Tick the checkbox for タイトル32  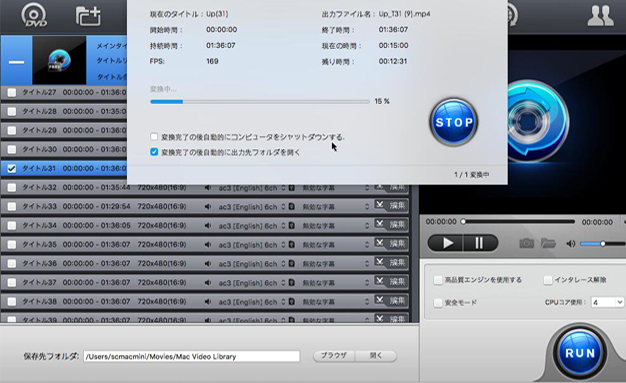pos(12,187)
